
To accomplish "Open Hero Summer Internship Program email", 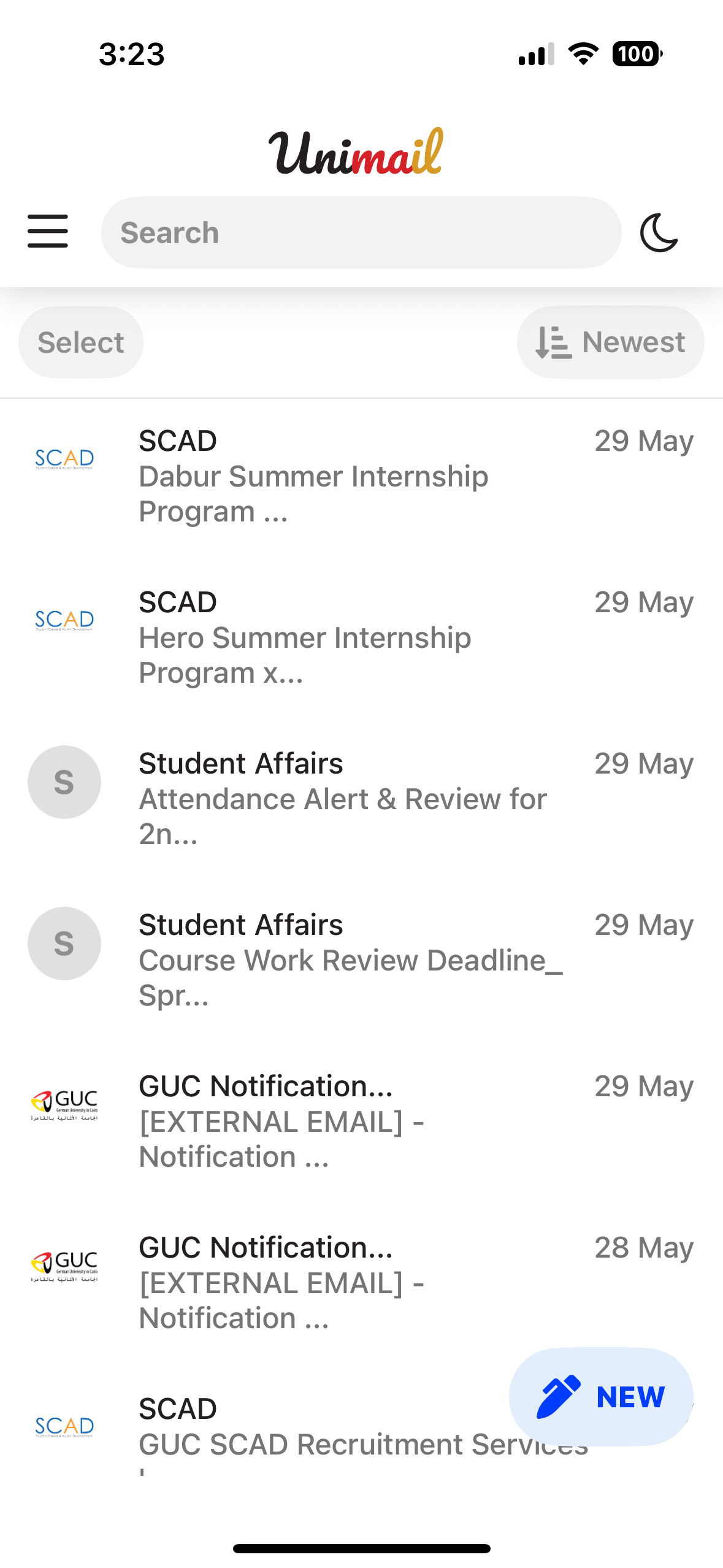I will coord(361,638).
